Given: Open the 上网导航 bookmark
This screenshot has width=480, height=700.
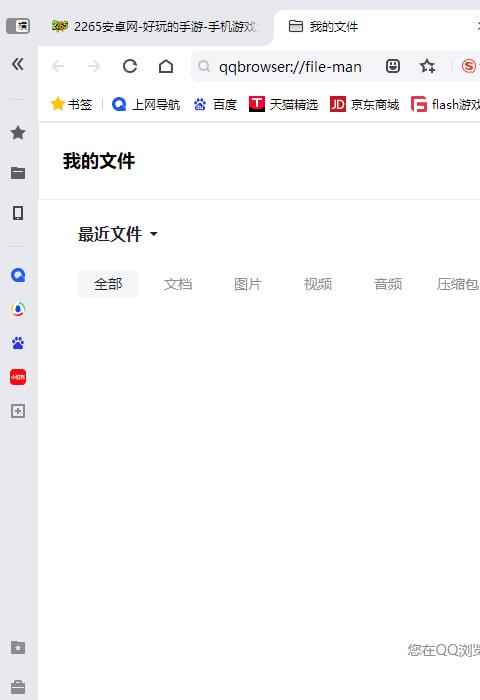Looking at the screenshot, I should coord(146,104).
